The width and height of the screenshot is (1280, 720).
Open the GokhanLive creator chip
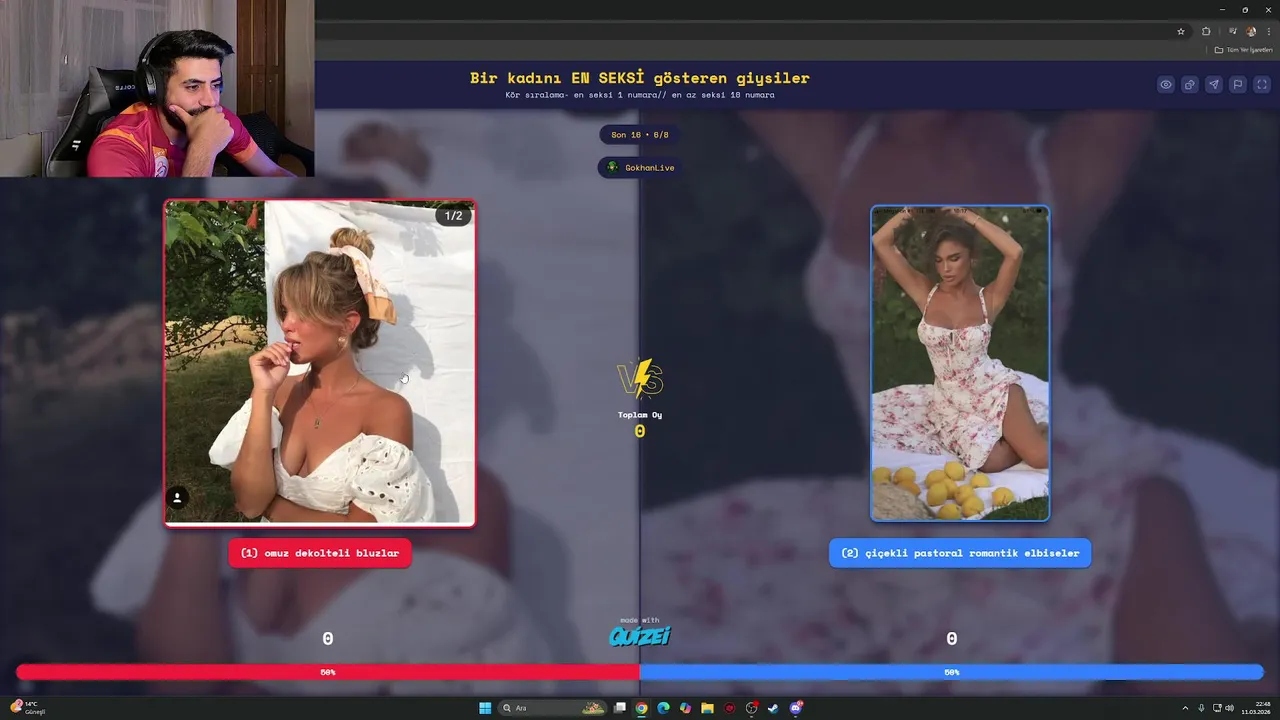640,167
